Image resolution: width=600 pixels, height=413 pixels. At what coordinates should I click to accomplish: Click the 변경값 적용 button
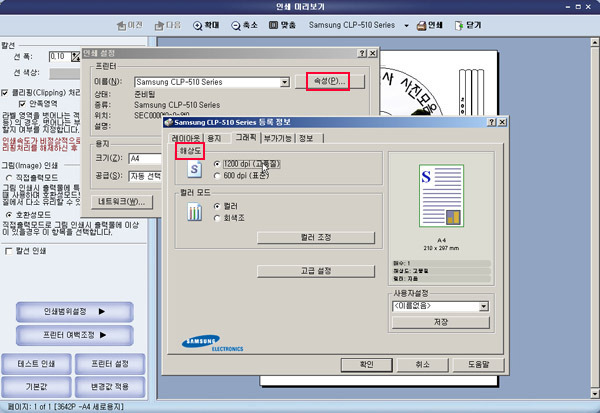110,387
